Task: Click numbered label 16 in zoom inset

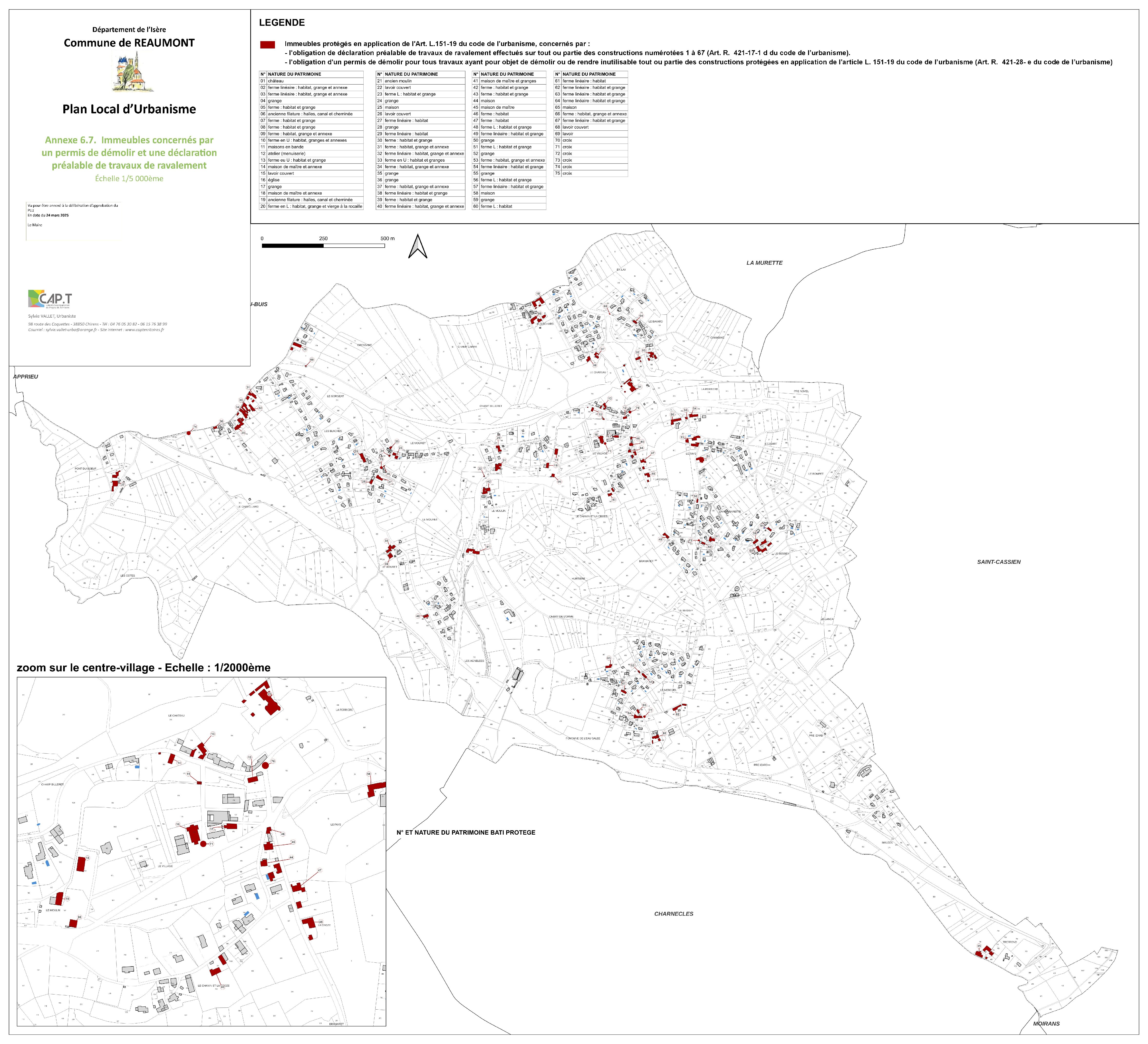Action: click(178, 824)
